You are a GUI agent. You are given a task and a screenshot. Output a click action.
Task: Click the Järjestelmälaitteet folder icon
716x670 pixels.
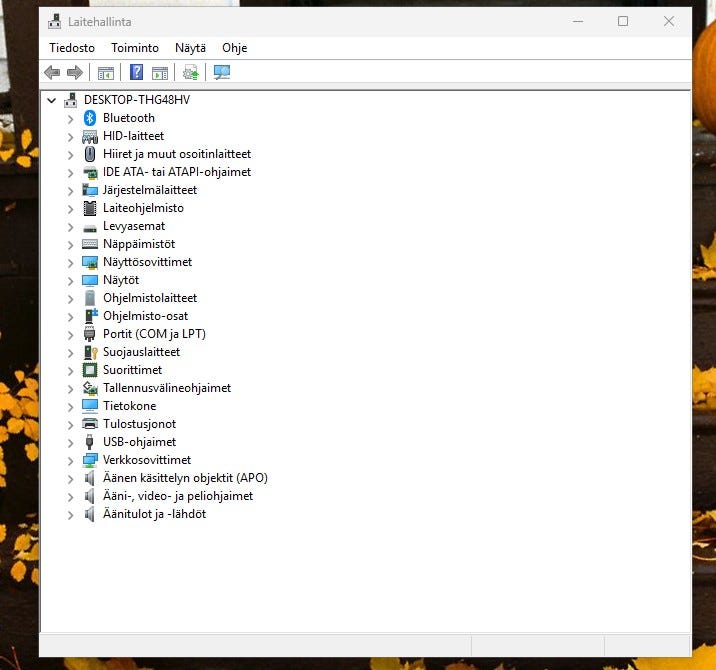tap(90, 190)
